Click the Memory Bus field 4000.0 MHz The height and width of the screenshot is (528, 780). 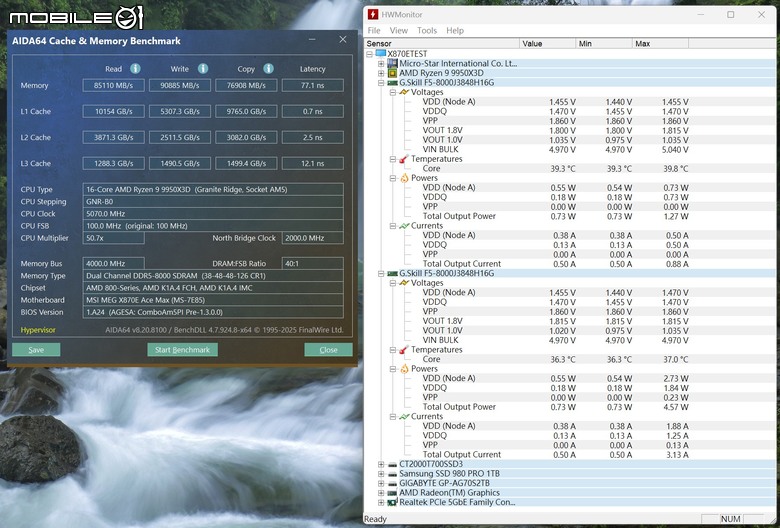(x=113, y=263)
